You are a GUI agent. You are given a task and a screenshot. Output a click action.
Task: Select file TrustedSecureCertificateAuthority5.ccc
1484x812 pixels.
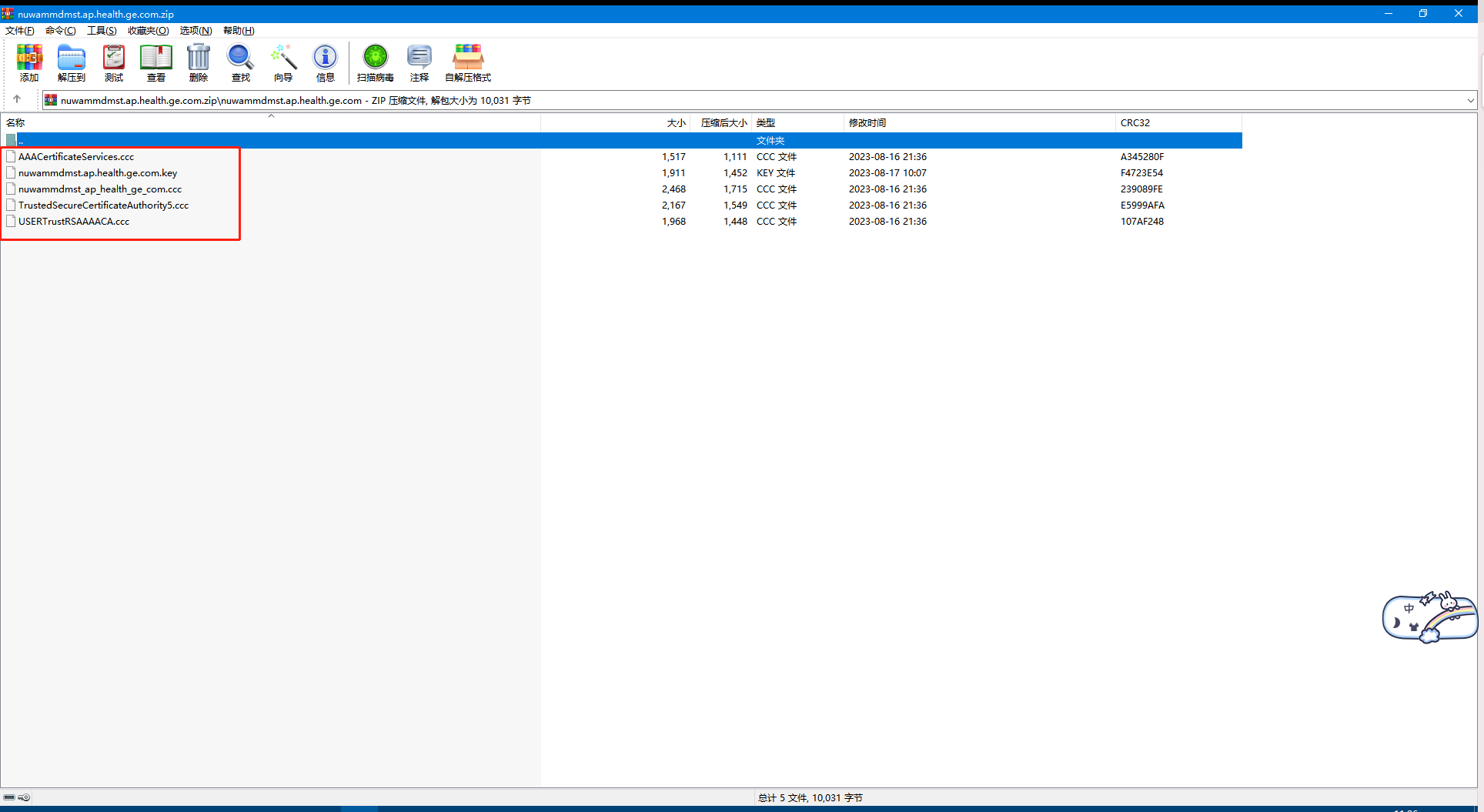pos(103,205)
